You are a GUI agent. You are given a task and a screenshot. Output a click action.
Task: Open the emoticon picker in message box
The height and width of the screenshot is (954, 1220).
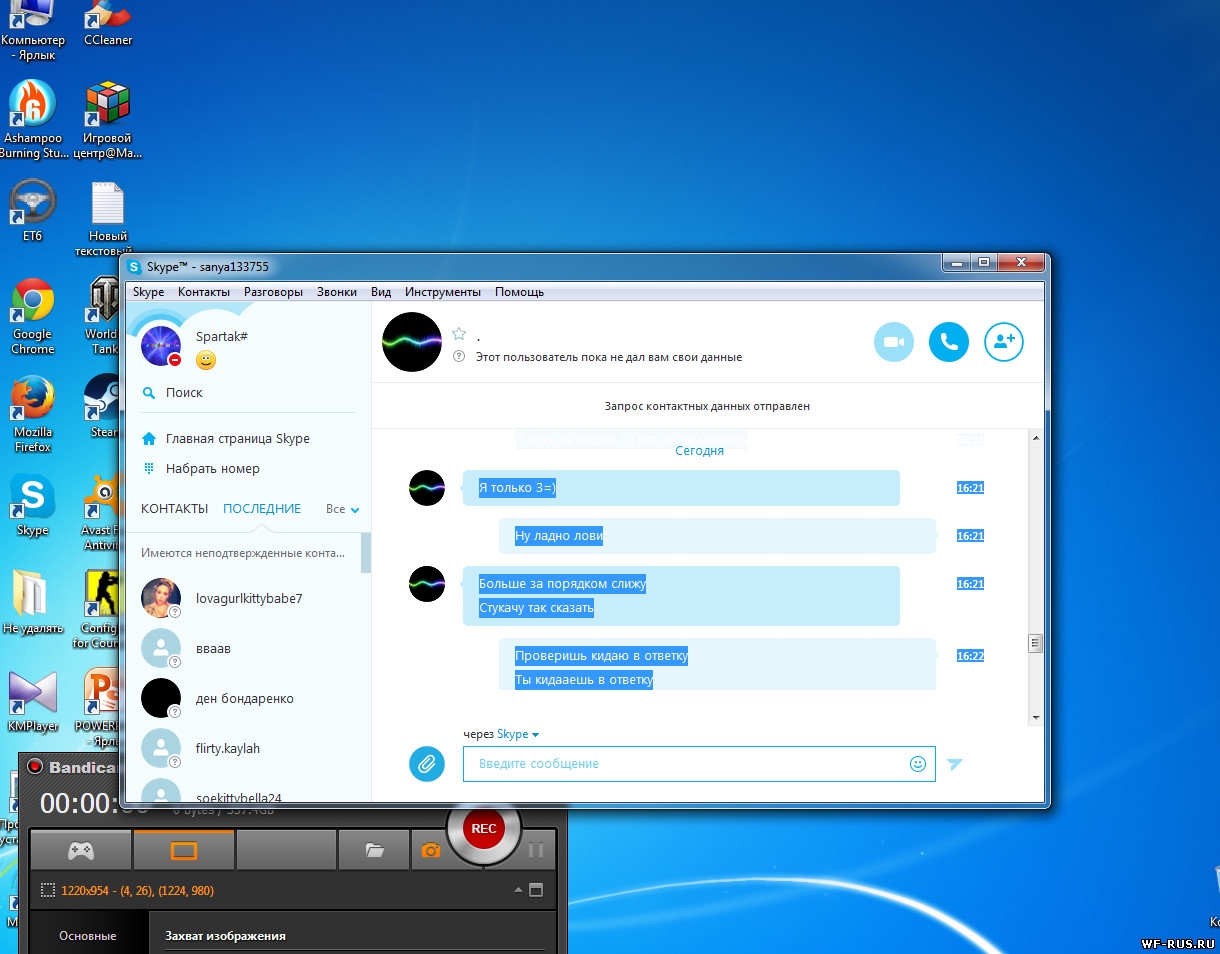point(918,764)
